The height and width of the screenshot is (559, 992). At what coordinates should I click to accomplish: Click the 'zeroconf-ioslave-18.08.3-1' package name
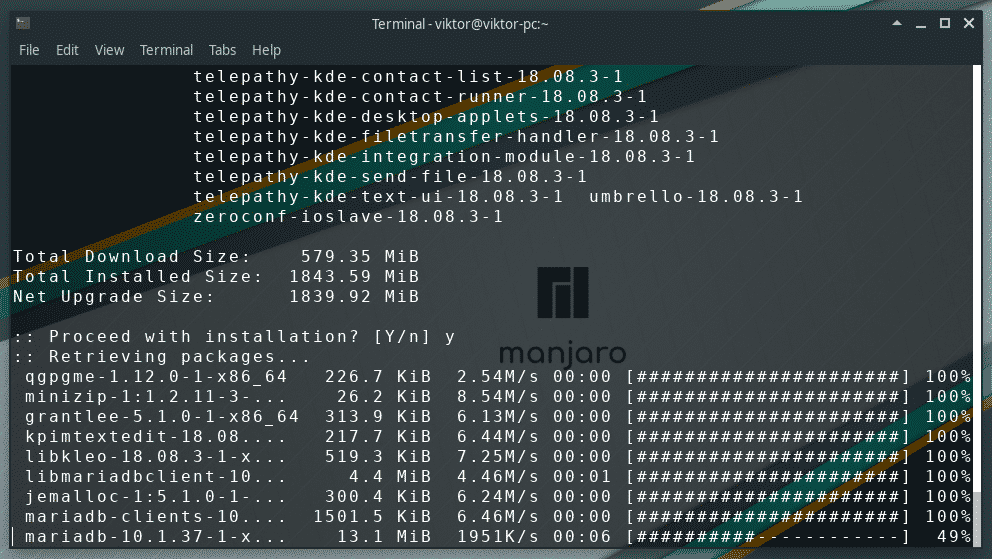pyautogui.click(x=348, y=217)
